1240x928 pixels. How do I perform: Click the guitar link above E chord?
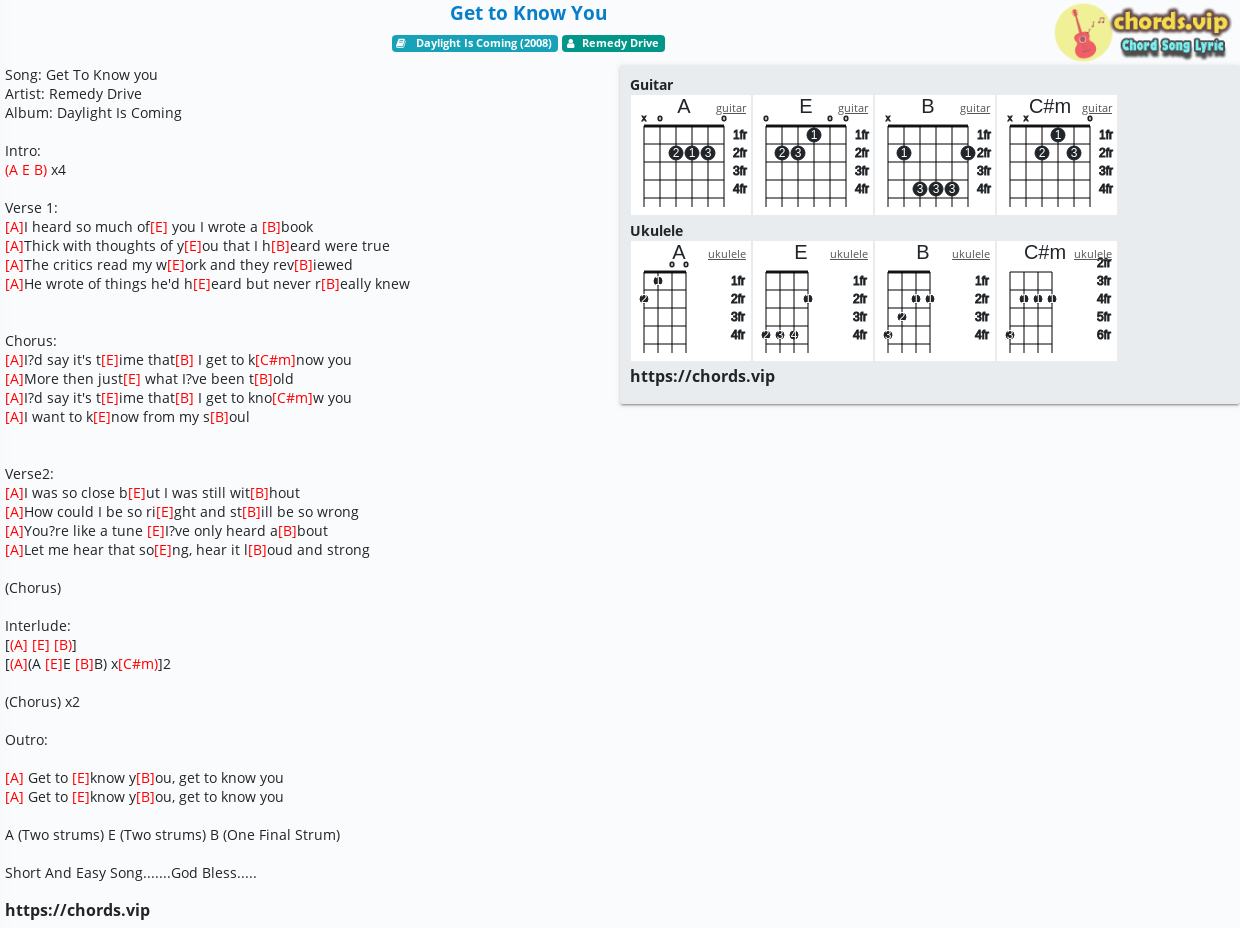[853, 108]
